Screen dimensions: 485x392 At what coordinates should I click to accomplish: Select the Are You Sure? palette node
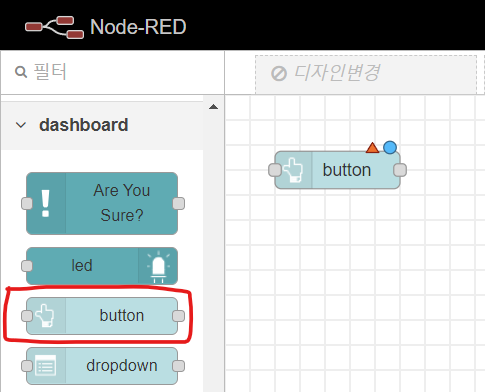point(102,203)
